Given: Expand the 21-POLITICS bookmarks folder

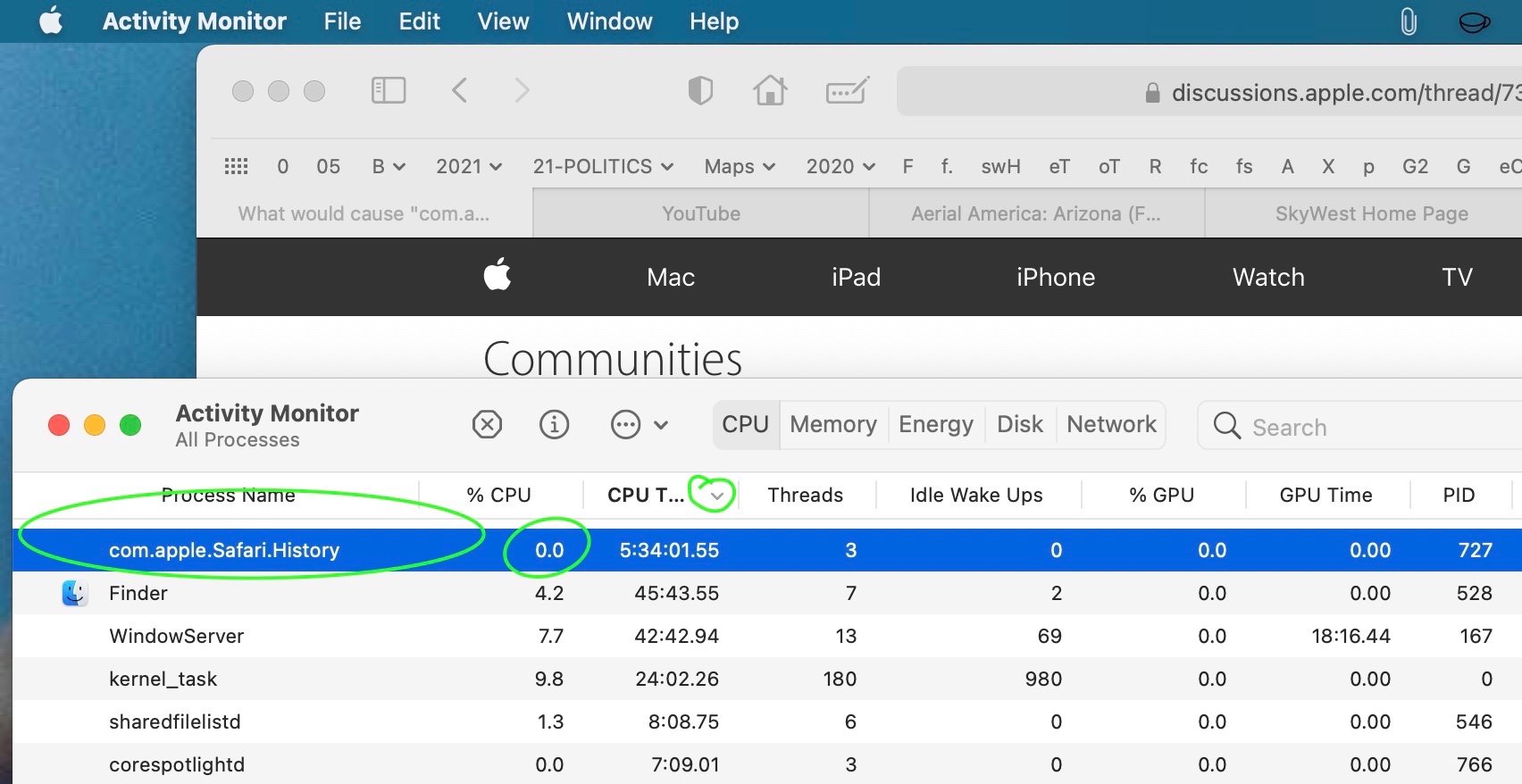Looking at the screenshot, I should click(603, 166).
